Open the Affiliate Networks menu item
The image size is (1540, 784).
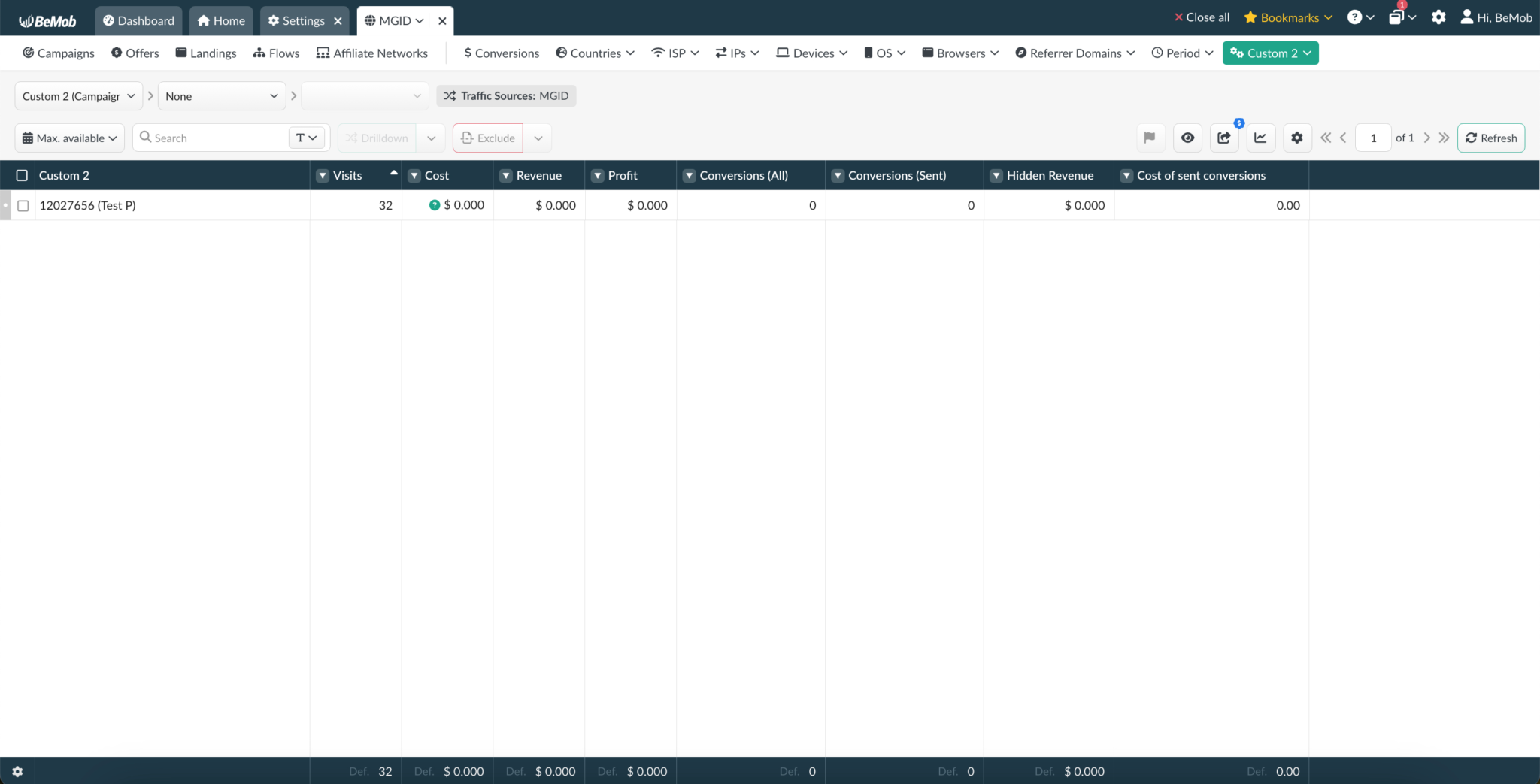[371, 53]
